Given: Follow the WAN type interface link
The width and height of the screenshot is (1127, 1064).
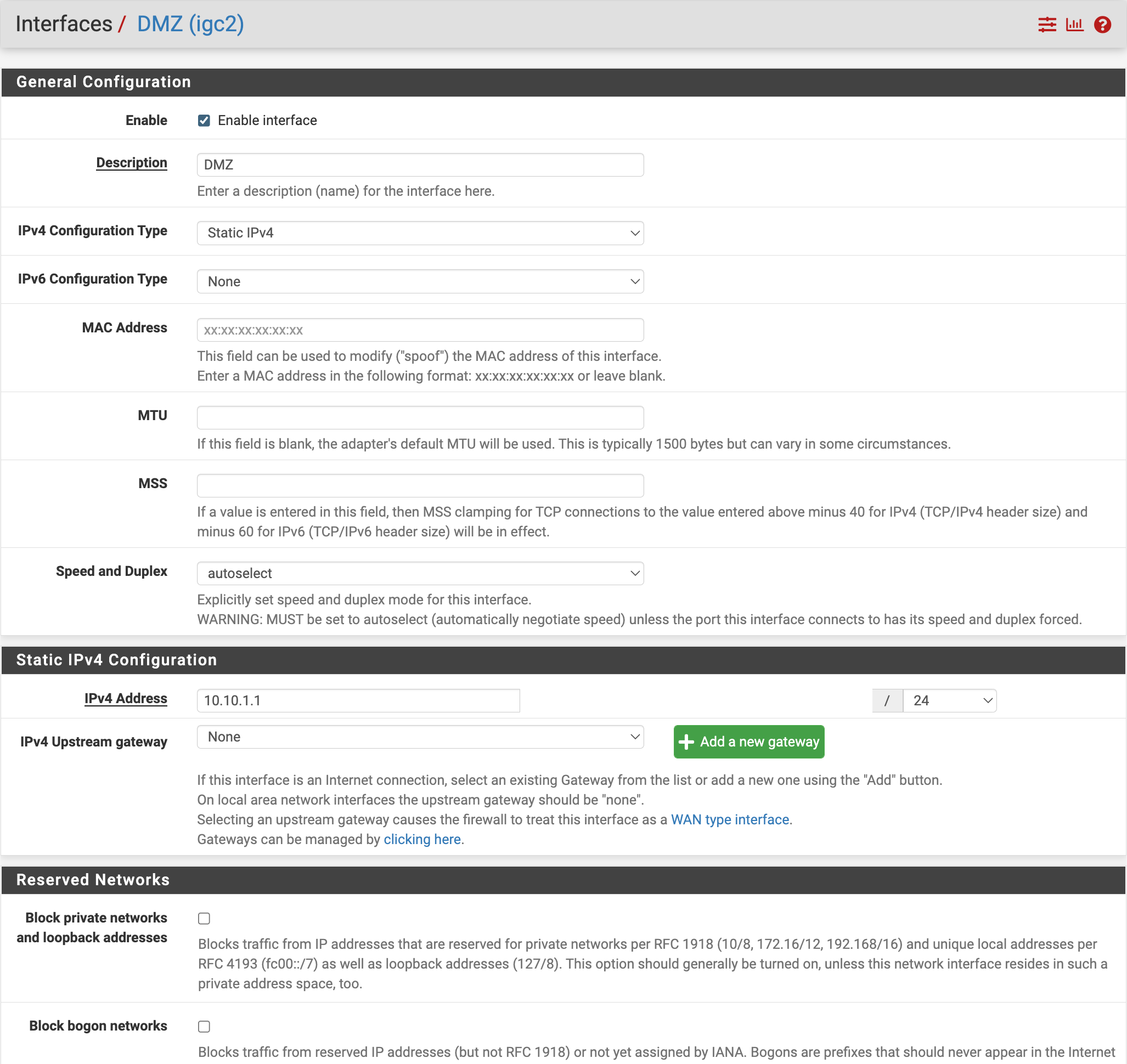Looking at the screenshot, I should [x=730, y=819].
